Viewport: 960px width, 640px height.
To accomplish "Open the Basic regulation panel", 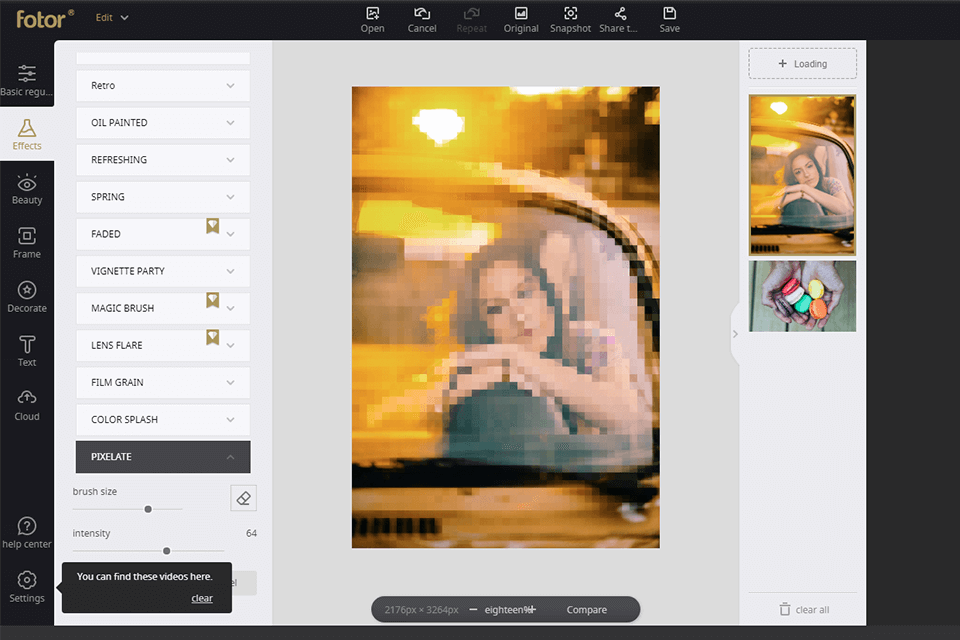I will point(27,80).
